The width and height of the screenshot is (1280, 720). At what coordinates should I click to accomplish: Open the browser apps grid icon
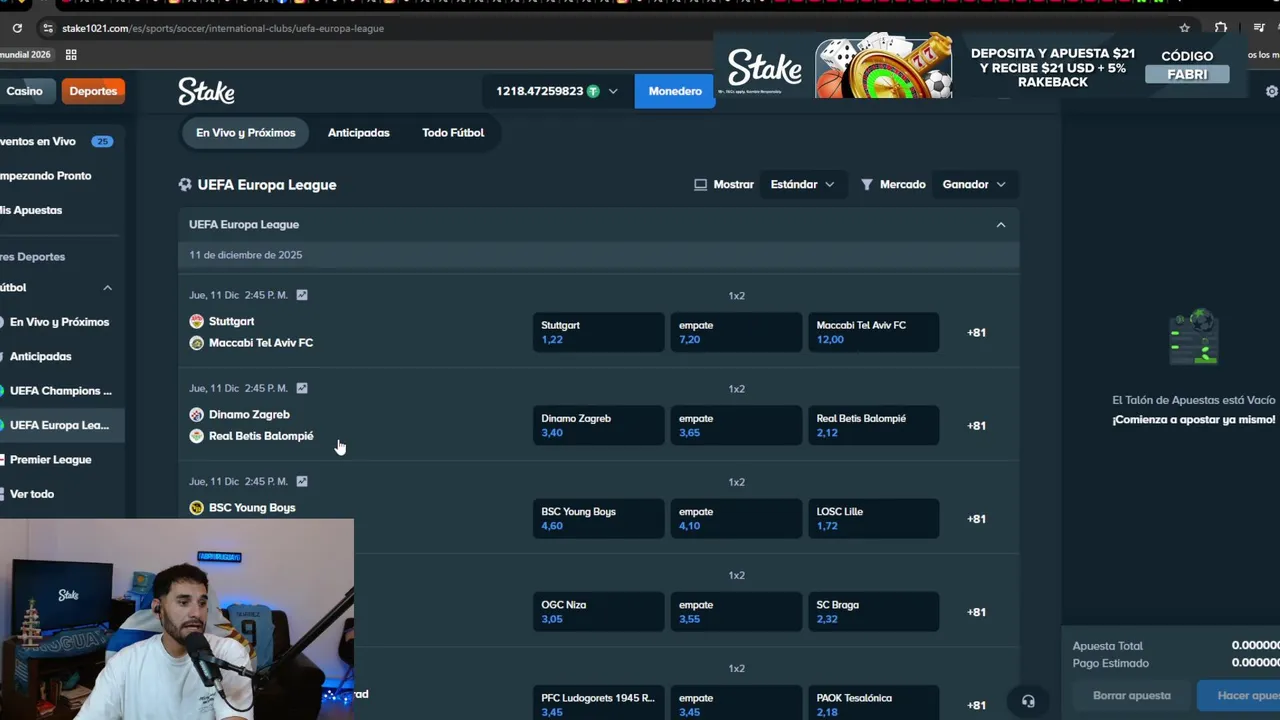71,55
